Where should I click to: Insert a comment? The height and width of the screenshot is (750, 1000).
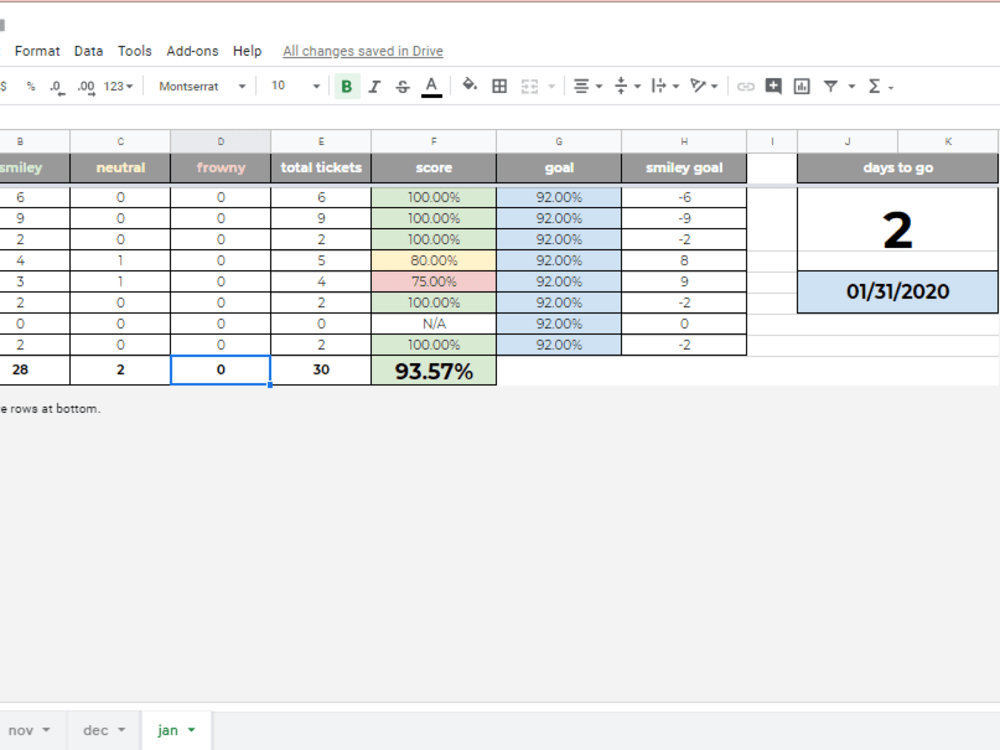tap(774, 86)
